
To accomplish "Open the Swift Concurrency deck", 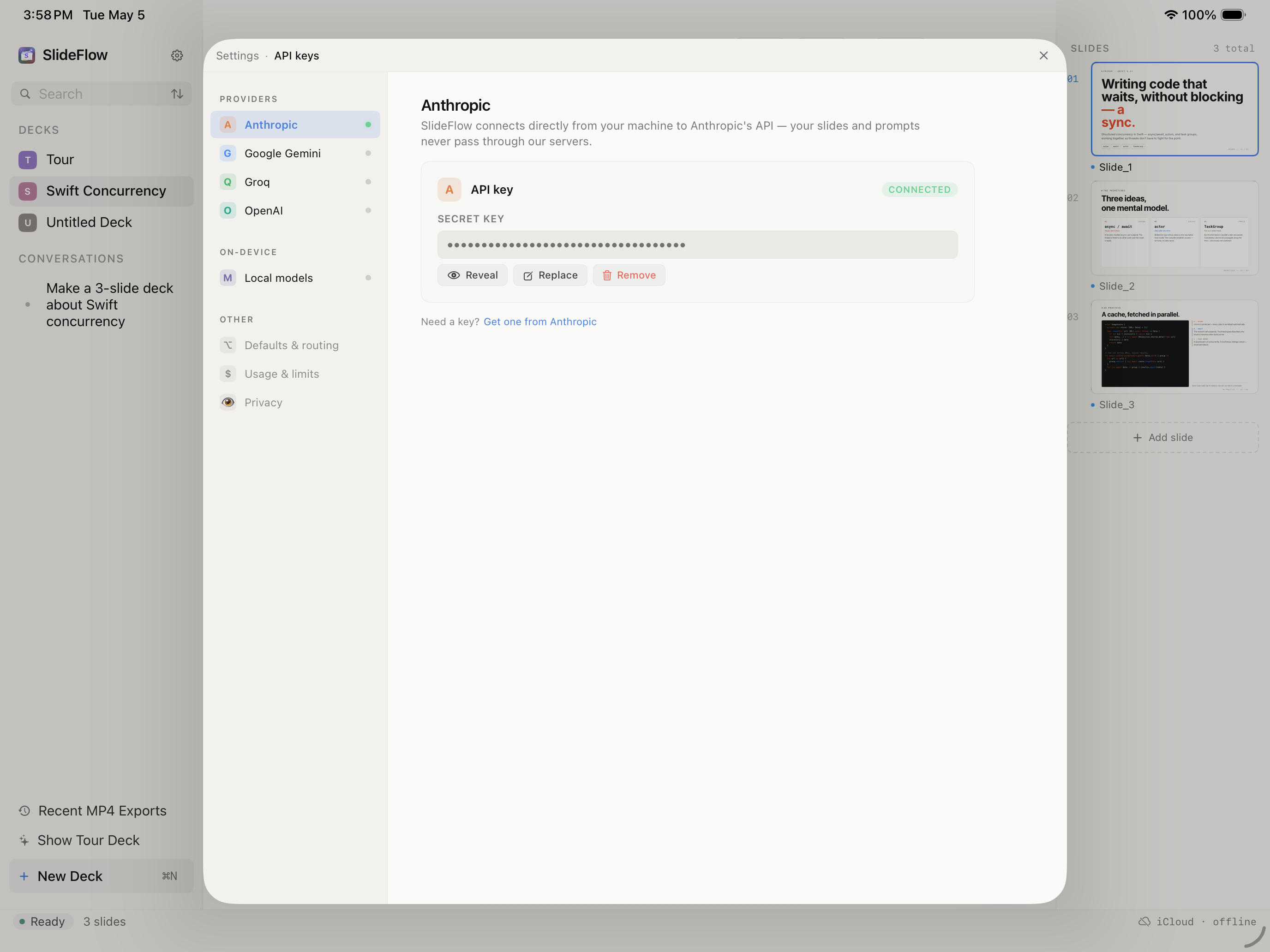I will click(102, 191).
